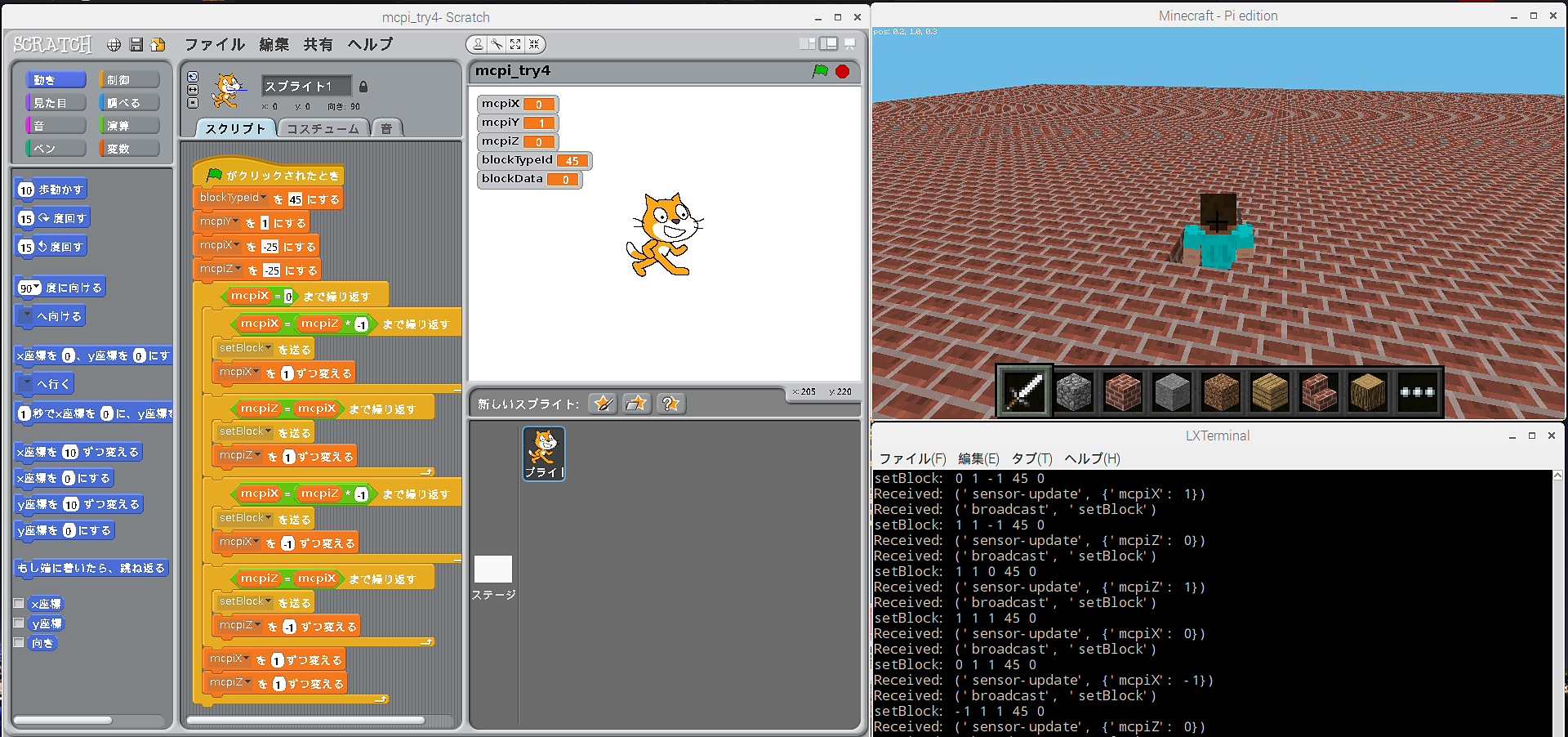The height and width of the screenshot is (737, 1568).
Task: Switch to full stage layout
Action: tap(829, 44)
